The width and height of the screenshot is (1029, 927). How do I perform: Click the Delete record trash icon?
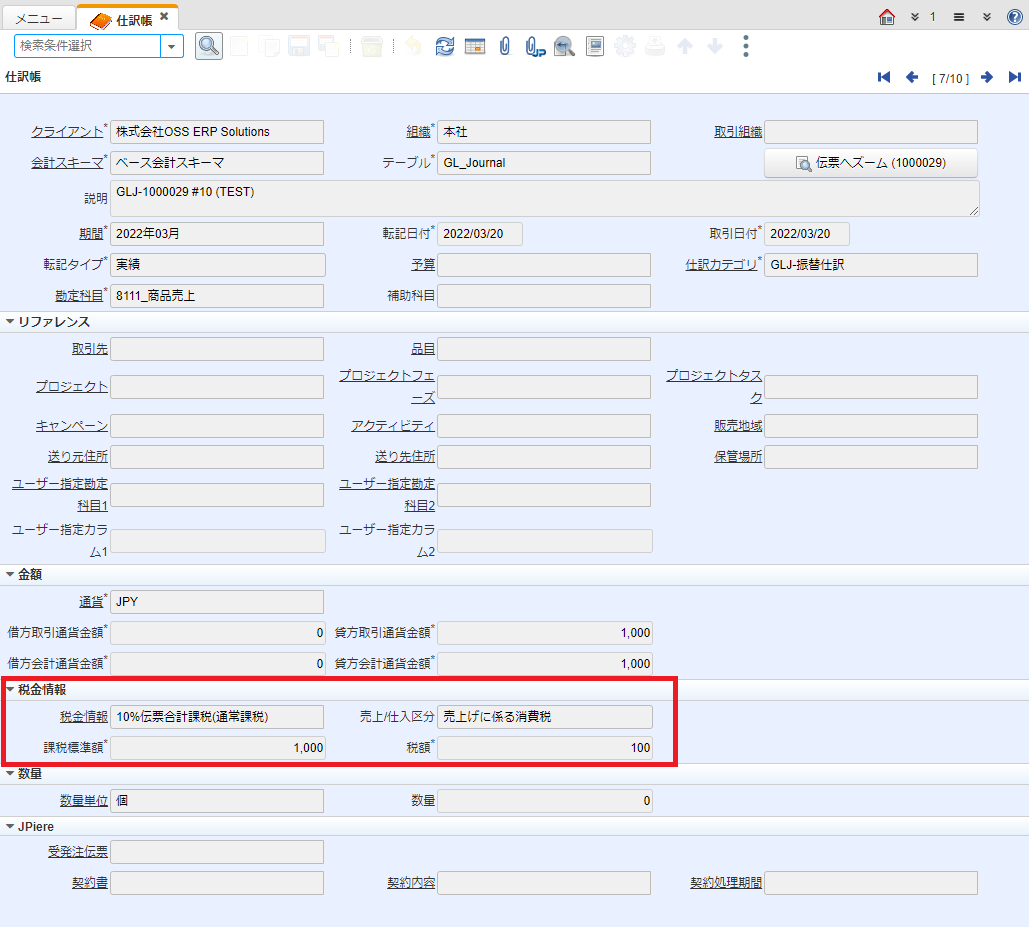[x=371, y=46]
